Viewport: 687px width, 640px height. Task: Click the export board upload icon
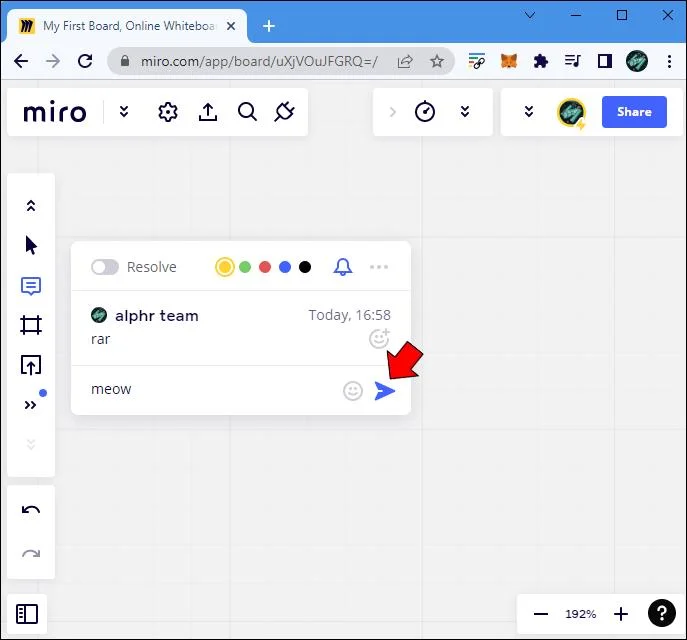pos(208,112)
